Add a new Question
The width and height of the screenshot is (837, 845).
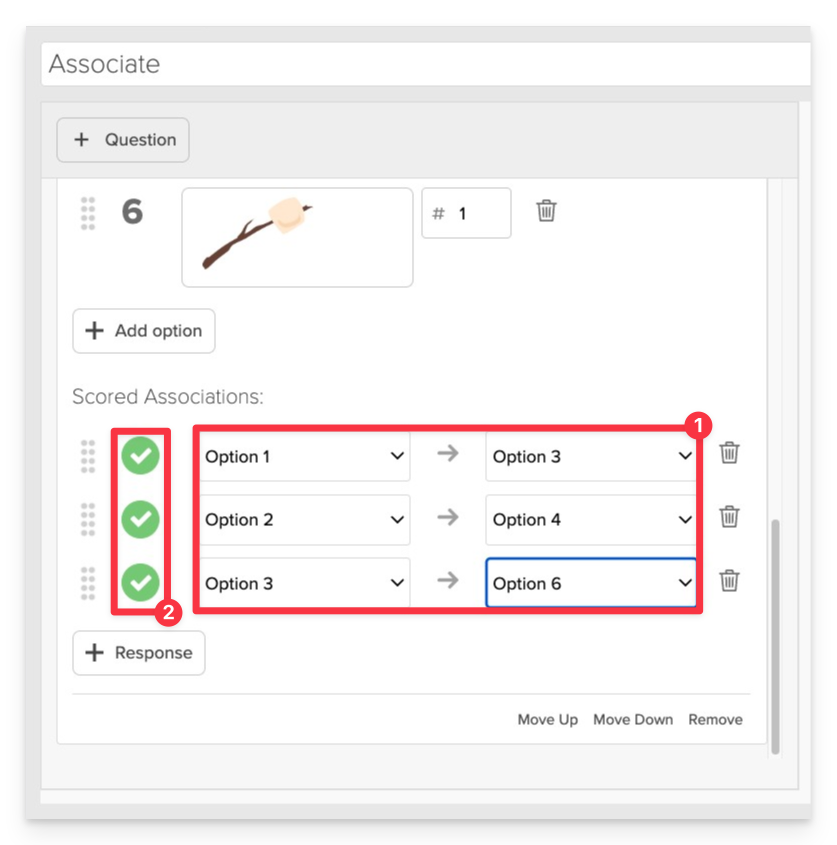pos(123,140)
